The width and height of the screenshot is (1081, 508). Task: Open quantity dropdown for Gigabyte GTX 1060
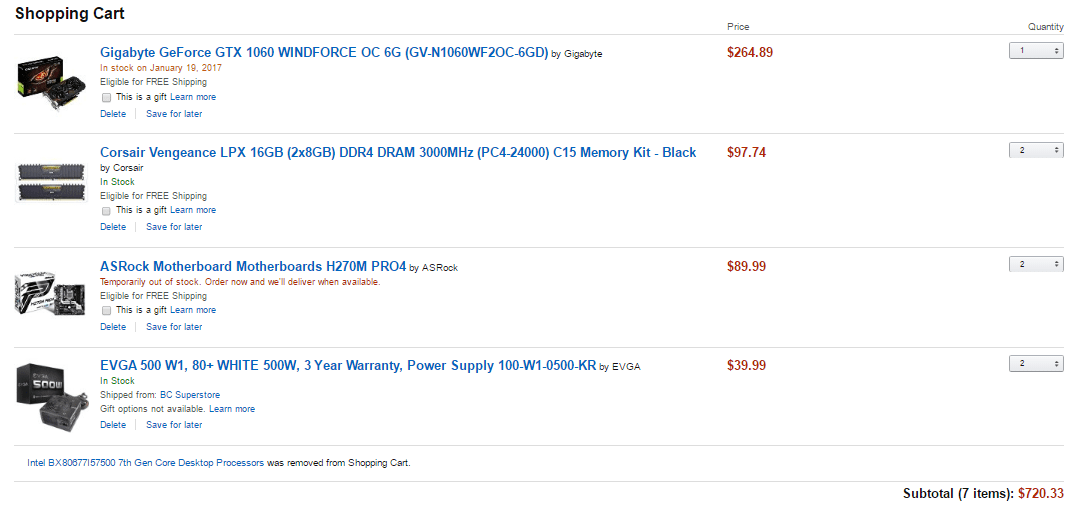click(1036, 51)
